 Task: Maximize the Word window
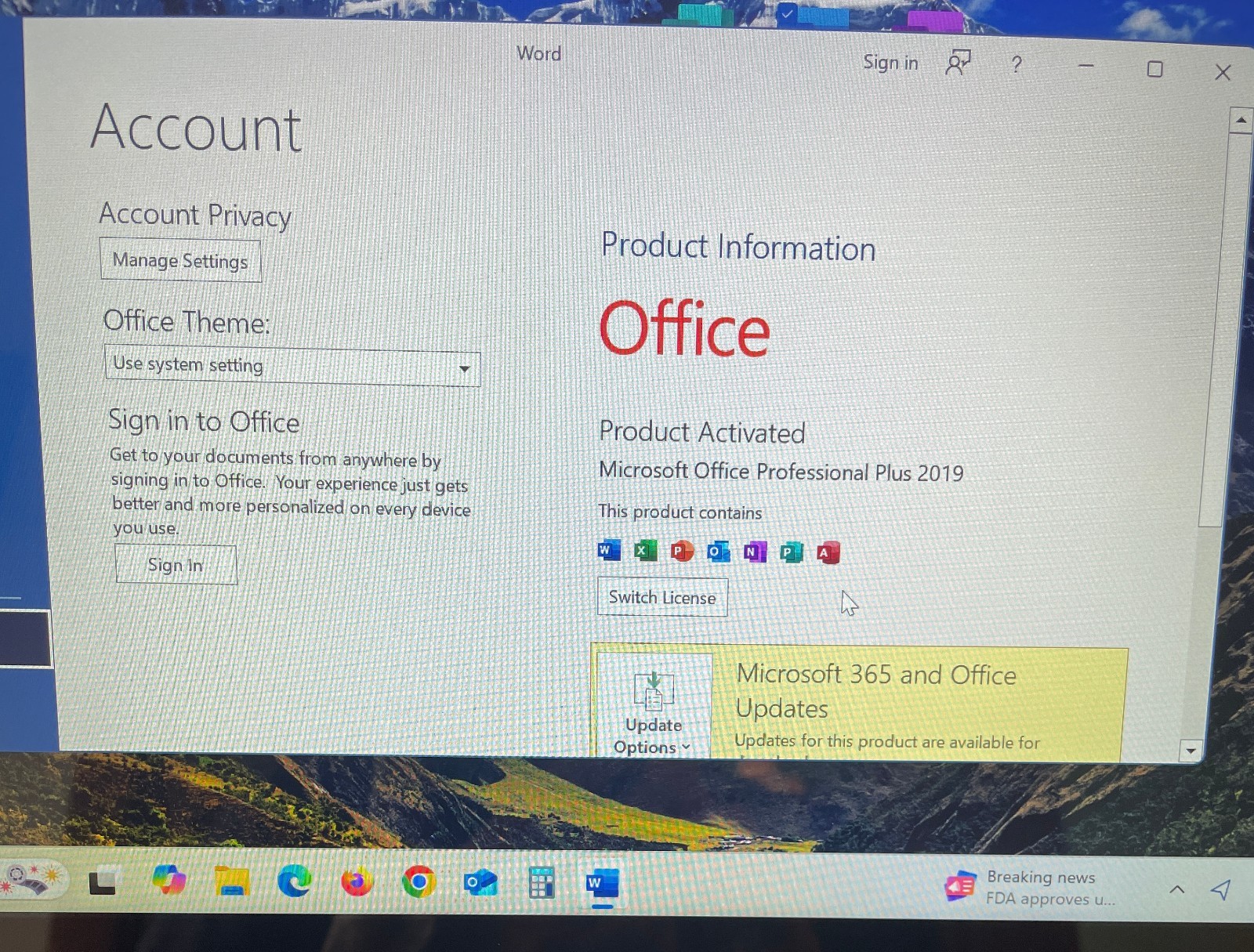[x=1154, y=69]
